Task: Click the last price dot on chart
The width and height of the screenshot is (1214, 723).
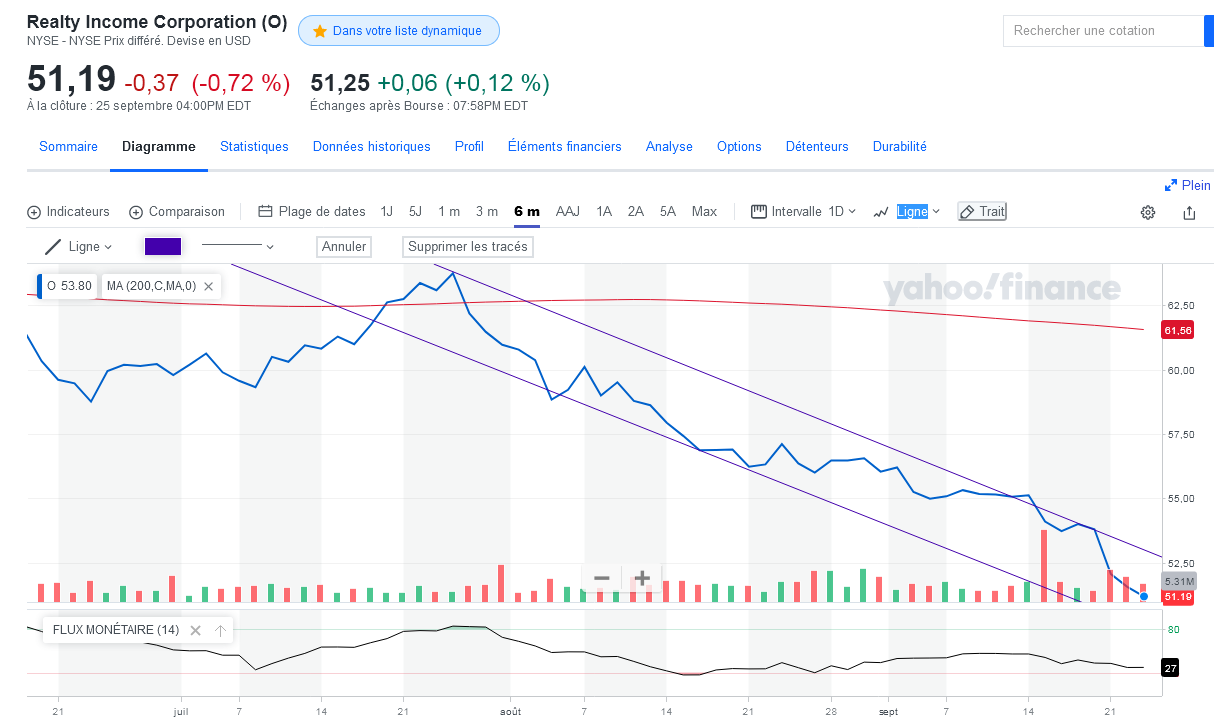Action: (1144, 597)
